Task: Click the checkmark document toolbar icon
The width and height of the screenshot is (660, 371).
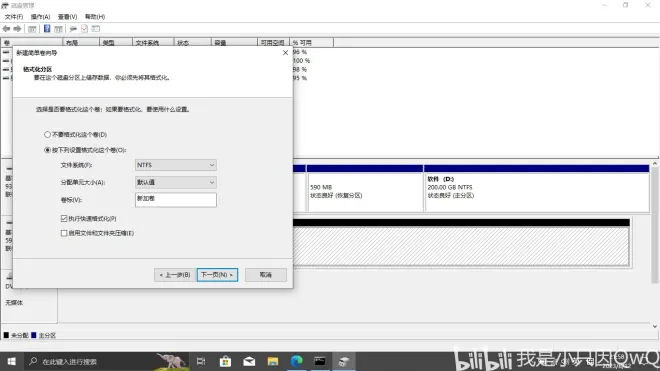Action: tap(84, 29)
